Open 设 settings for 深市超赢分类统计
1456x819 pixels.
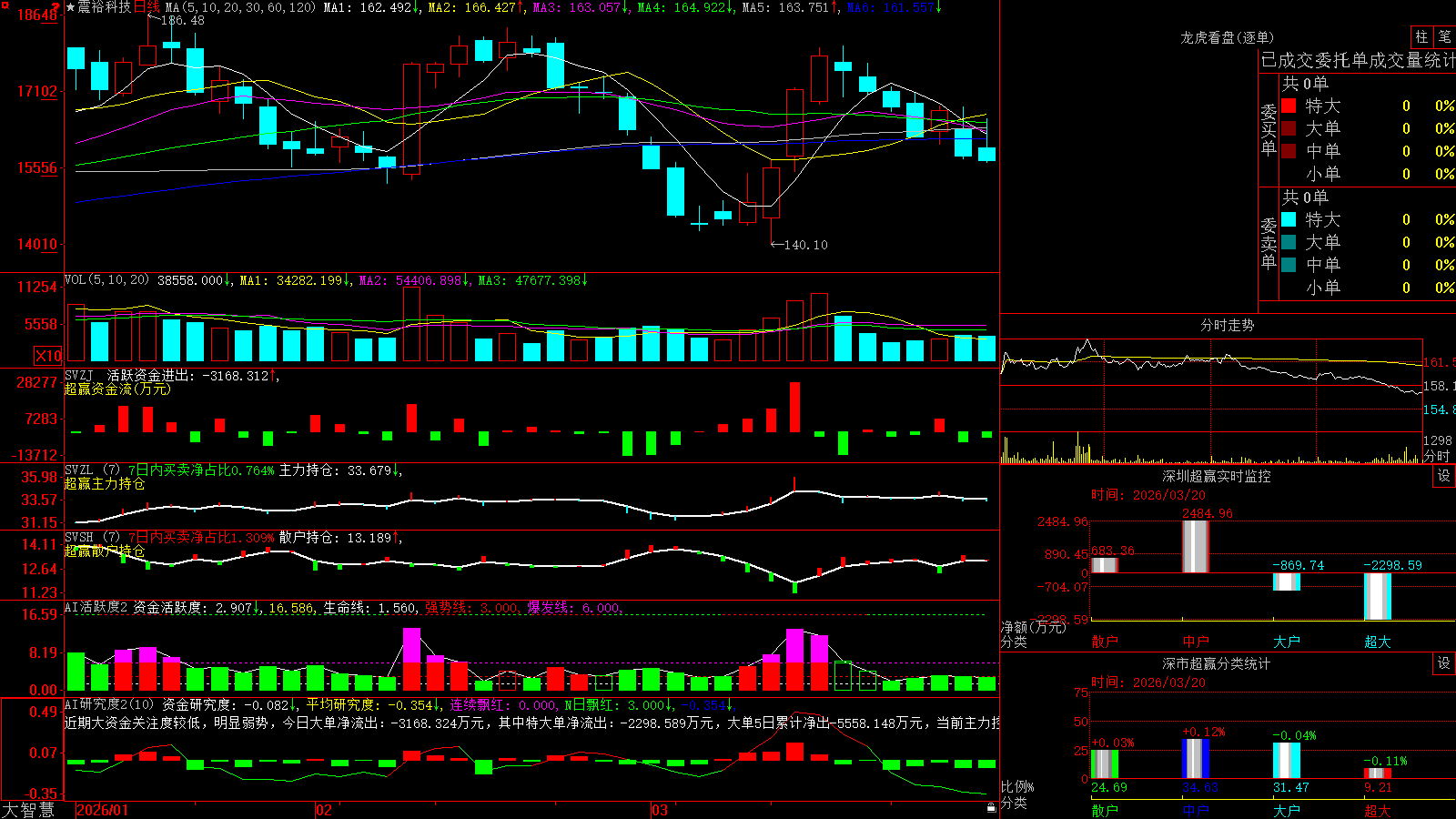pos(1444,663)
